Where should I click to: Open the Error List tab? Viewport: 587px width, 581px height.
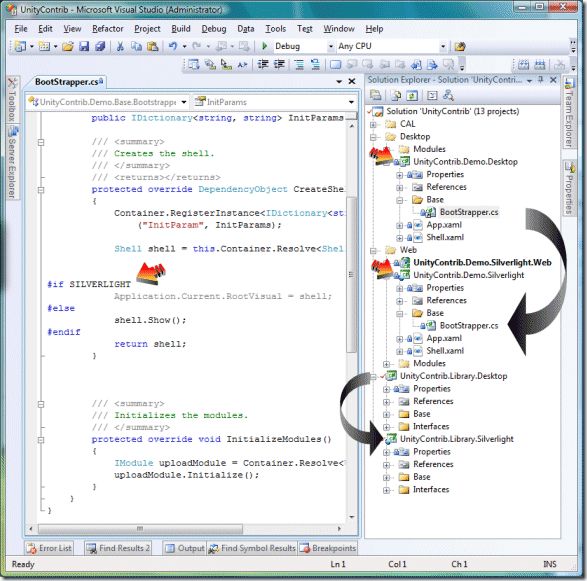[49, 548]
